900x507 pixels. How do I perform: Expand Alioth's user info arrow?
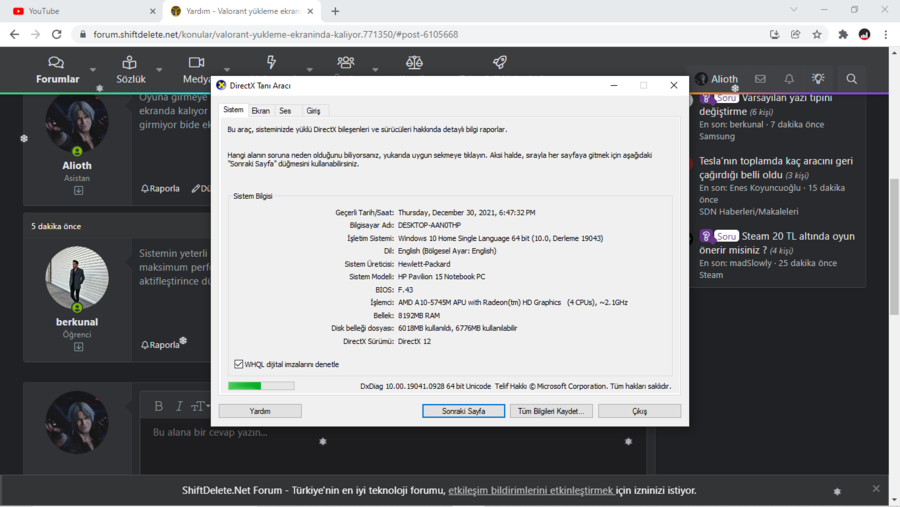click(x=78, y=191)
